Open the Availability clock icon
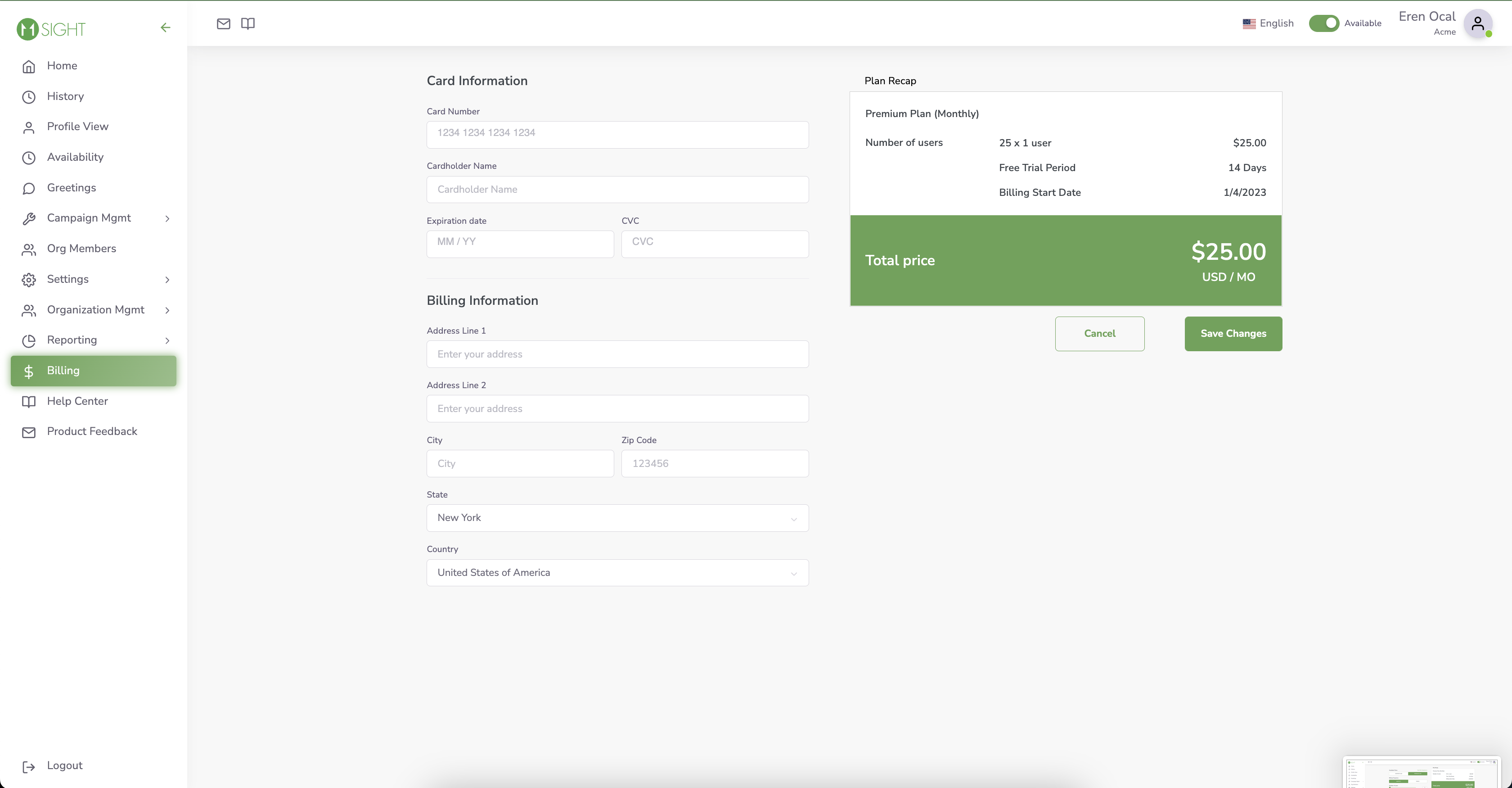Screen dimensions: 1512x788 click(x=29, y=157)
